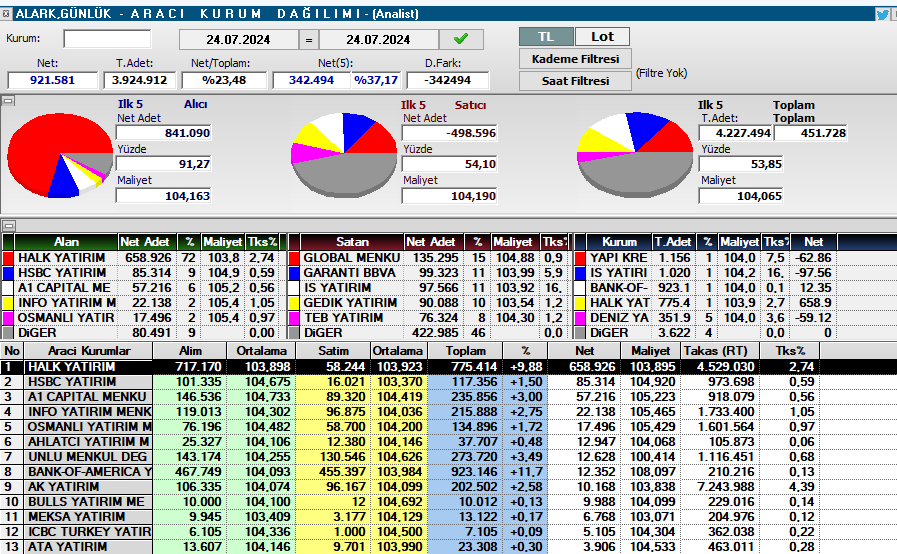The height and width of the screenshot is (554, 897).
Task: Switch to Lot view
Action: coord(602,37)
